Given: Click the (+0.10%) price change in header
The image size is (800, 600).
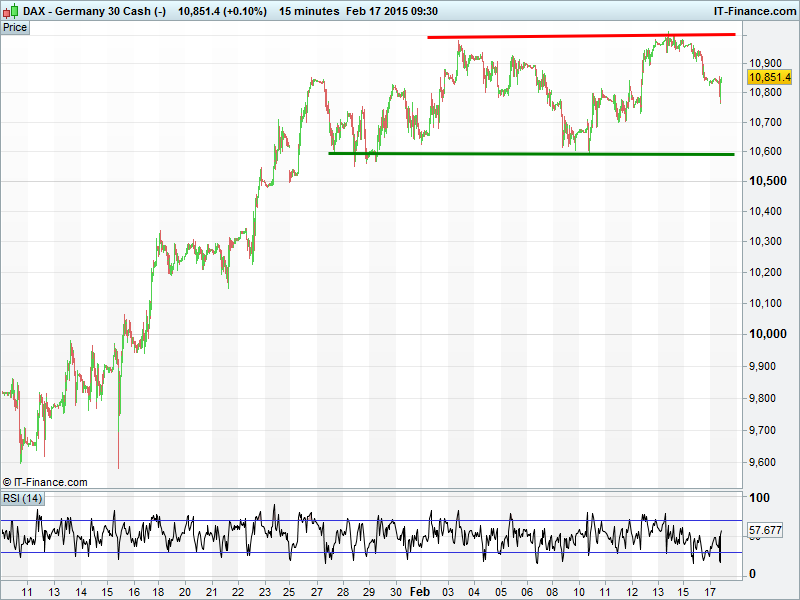Looking at the screenshot, I should [239, 11].
